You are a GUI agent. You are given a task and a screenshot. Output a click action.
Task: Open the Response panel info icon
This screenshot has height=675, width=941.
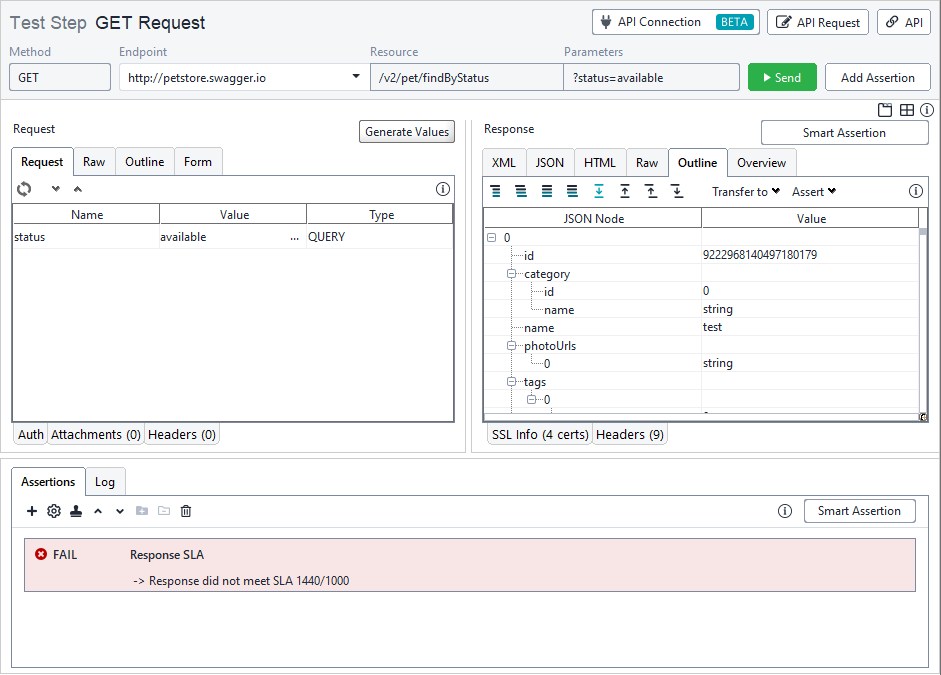916,190
